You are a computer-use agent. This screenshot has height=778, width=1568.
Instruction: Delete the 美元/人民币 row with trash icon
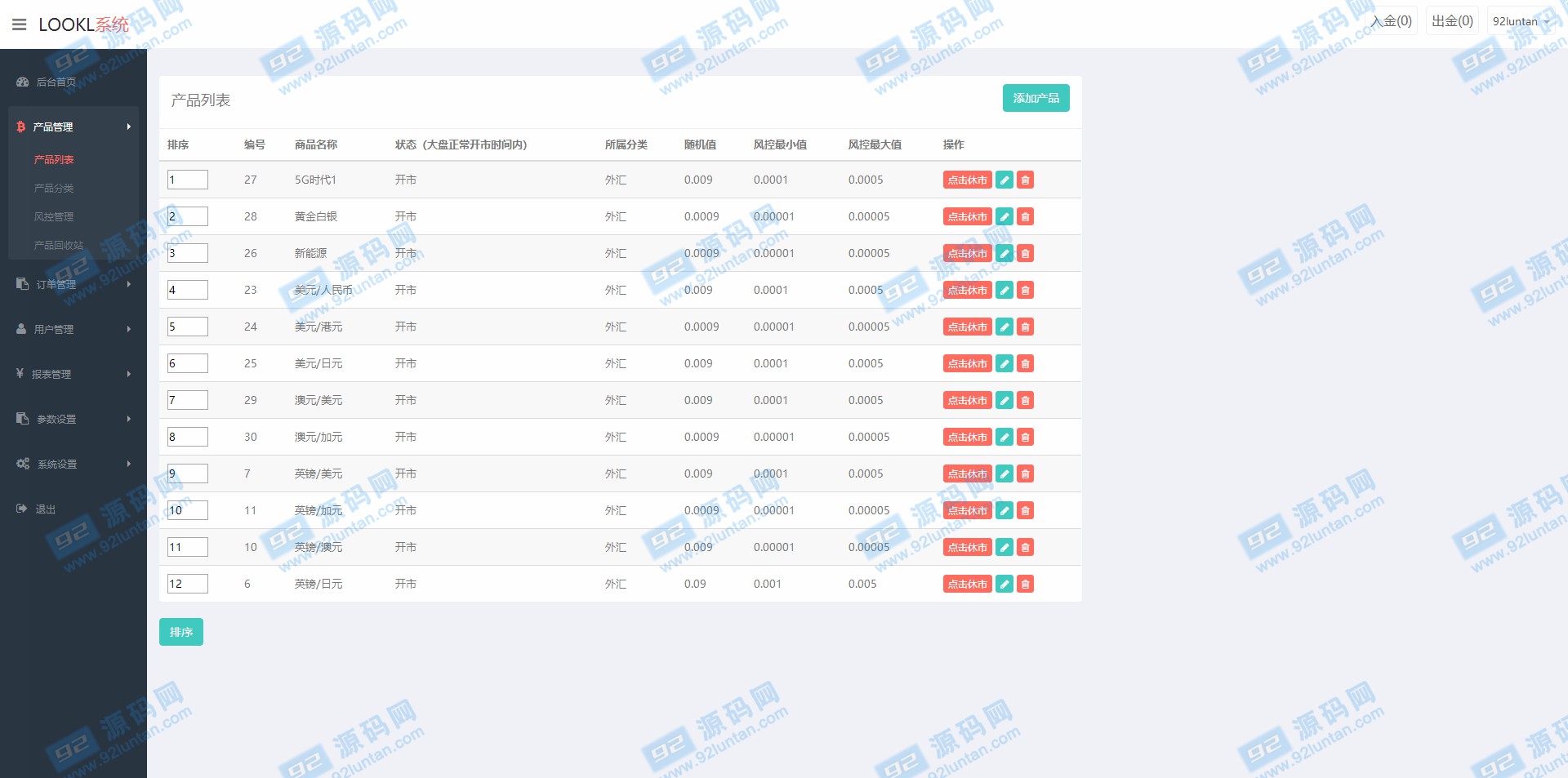[1026, 290]
